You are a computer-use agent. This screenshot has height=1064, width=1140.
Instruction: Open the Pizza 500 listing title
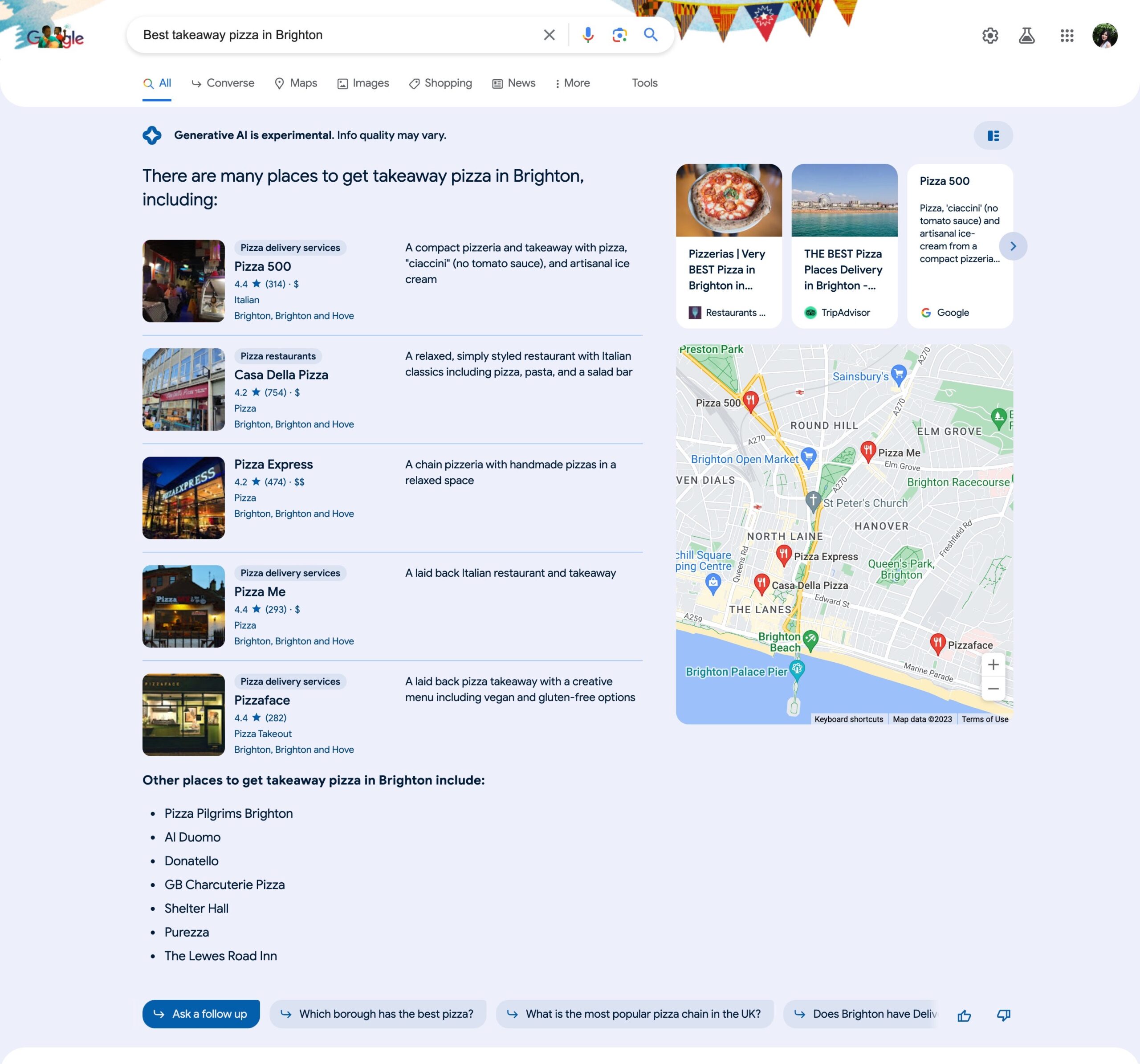[263, 266]
